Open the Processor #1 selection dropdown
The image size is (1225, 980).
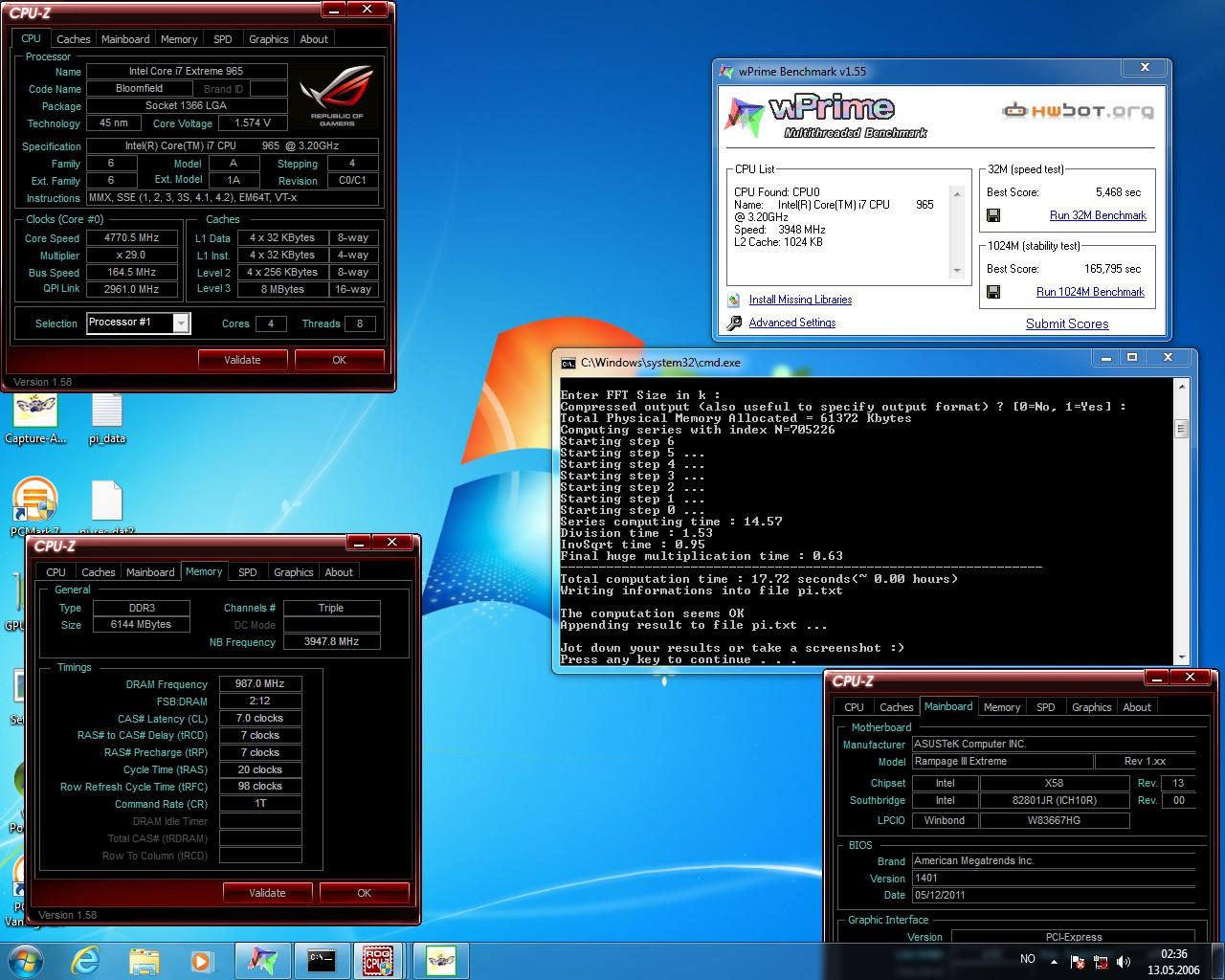(x=139, y=323)
